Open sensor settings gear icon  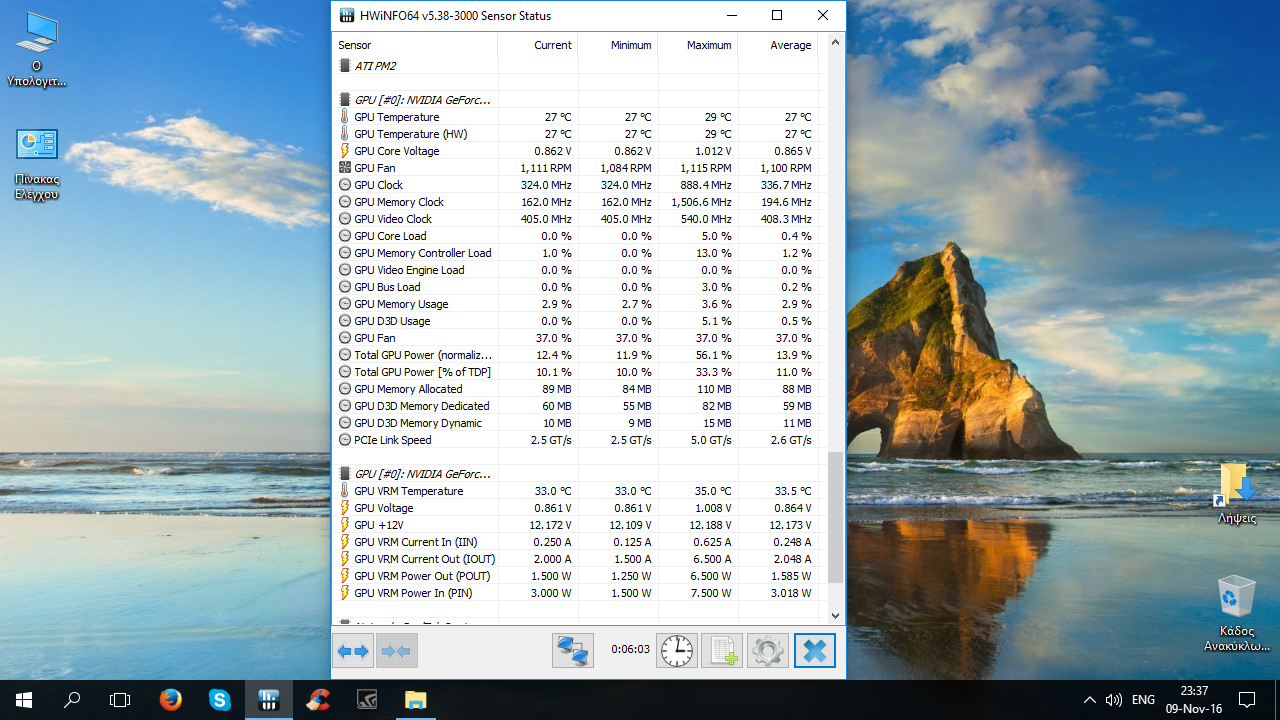tap(768, 651)
